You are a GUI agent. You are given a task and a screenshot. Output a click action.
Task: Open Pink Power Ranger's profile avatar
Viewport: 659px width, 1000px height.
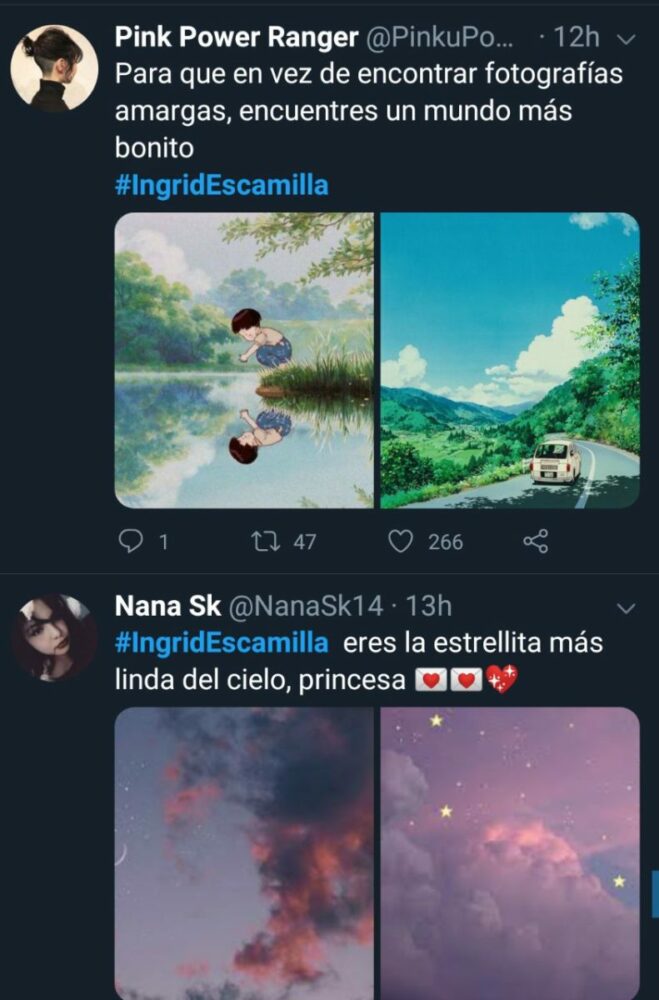(x=54, y=68)
